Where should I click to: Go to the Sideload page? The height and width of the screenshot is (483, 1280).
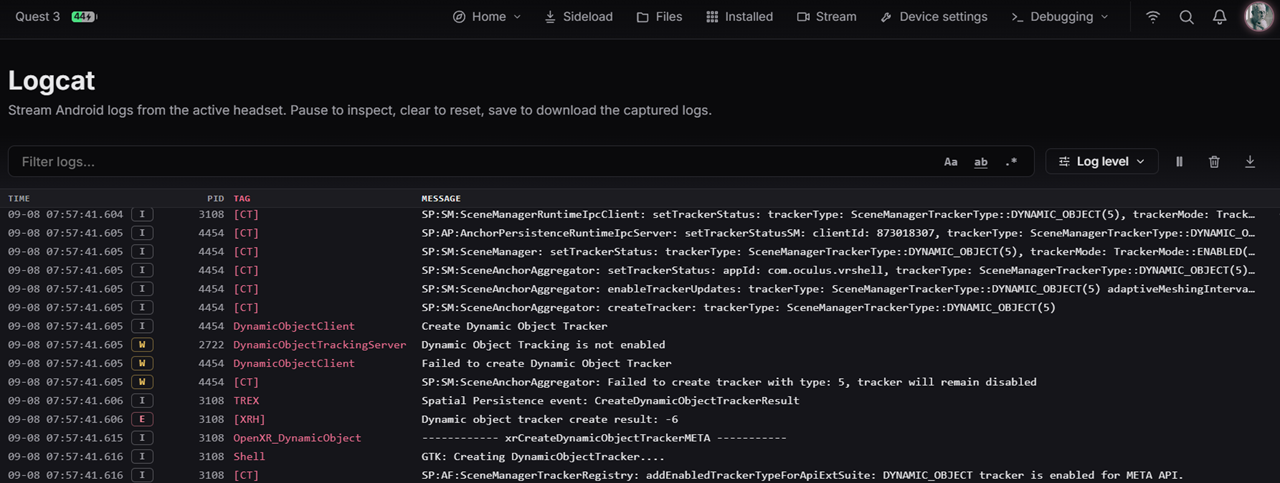[x=578, y=17]
